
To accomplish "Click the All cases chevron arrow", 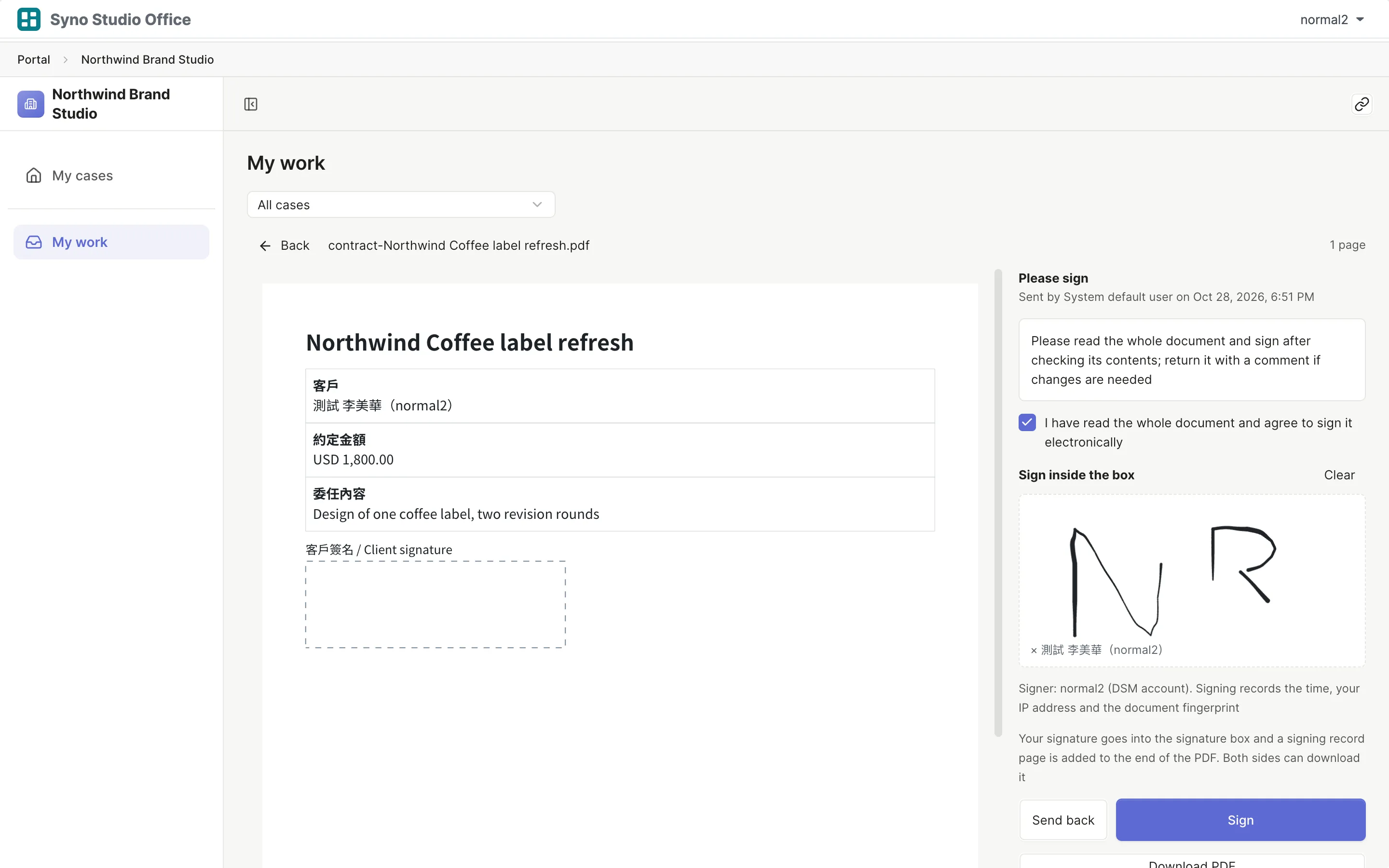I will pos(537,204).
